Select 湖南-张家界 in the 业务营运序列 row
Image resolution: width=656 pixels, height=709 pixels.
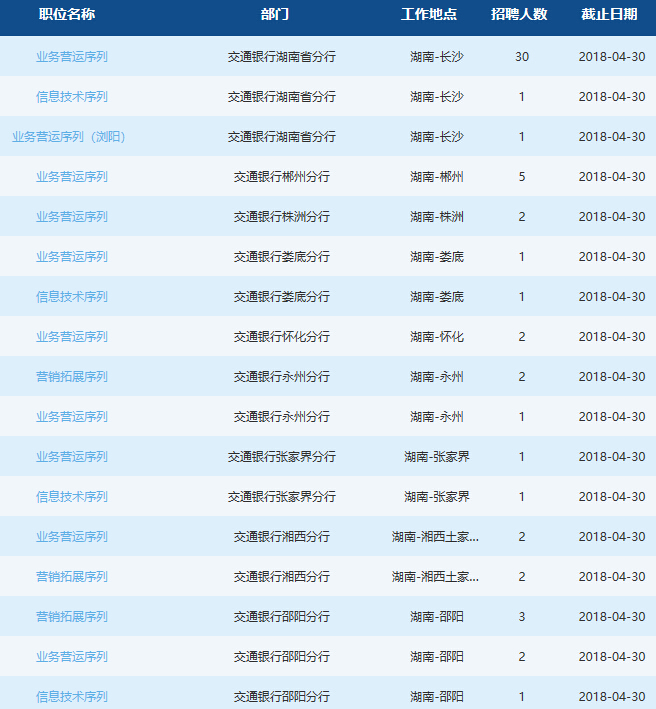pos(437,457)
